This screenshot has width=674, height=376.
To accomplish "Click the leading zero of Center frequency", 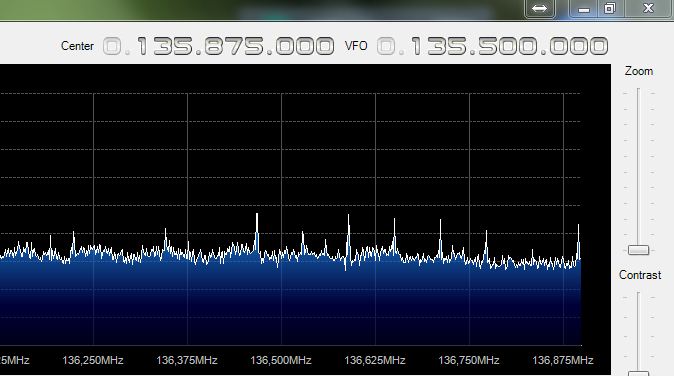I will 112,46.
